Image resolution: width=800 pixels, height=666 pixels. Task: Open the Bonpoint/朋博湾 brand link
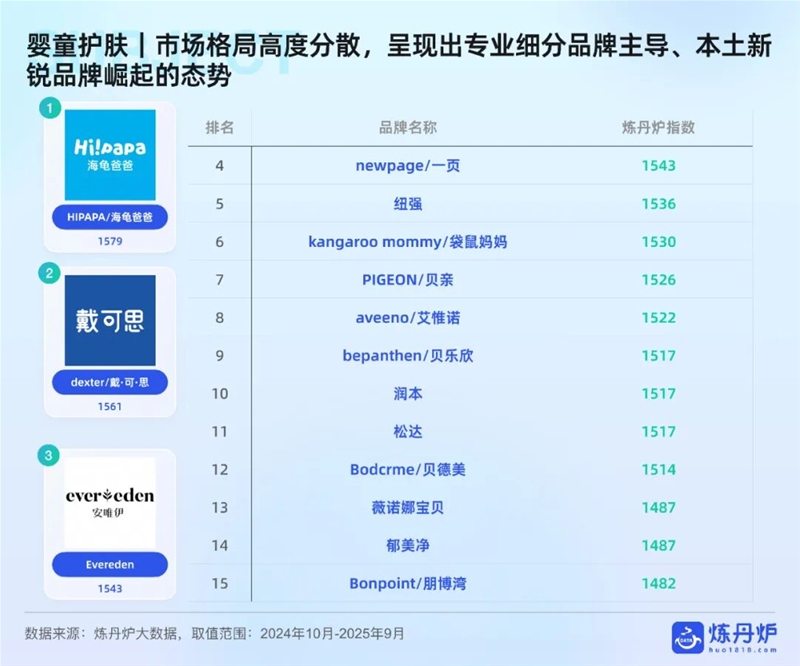point(408,583)
